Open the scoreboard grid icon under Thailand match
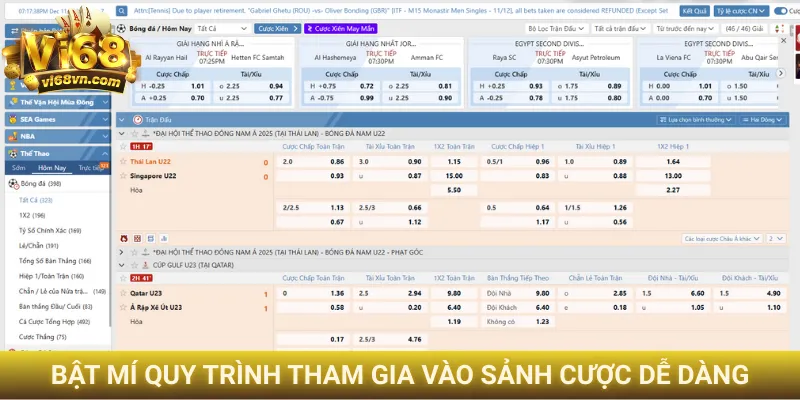This screenshot has width=800, height=400. point(137,238)
